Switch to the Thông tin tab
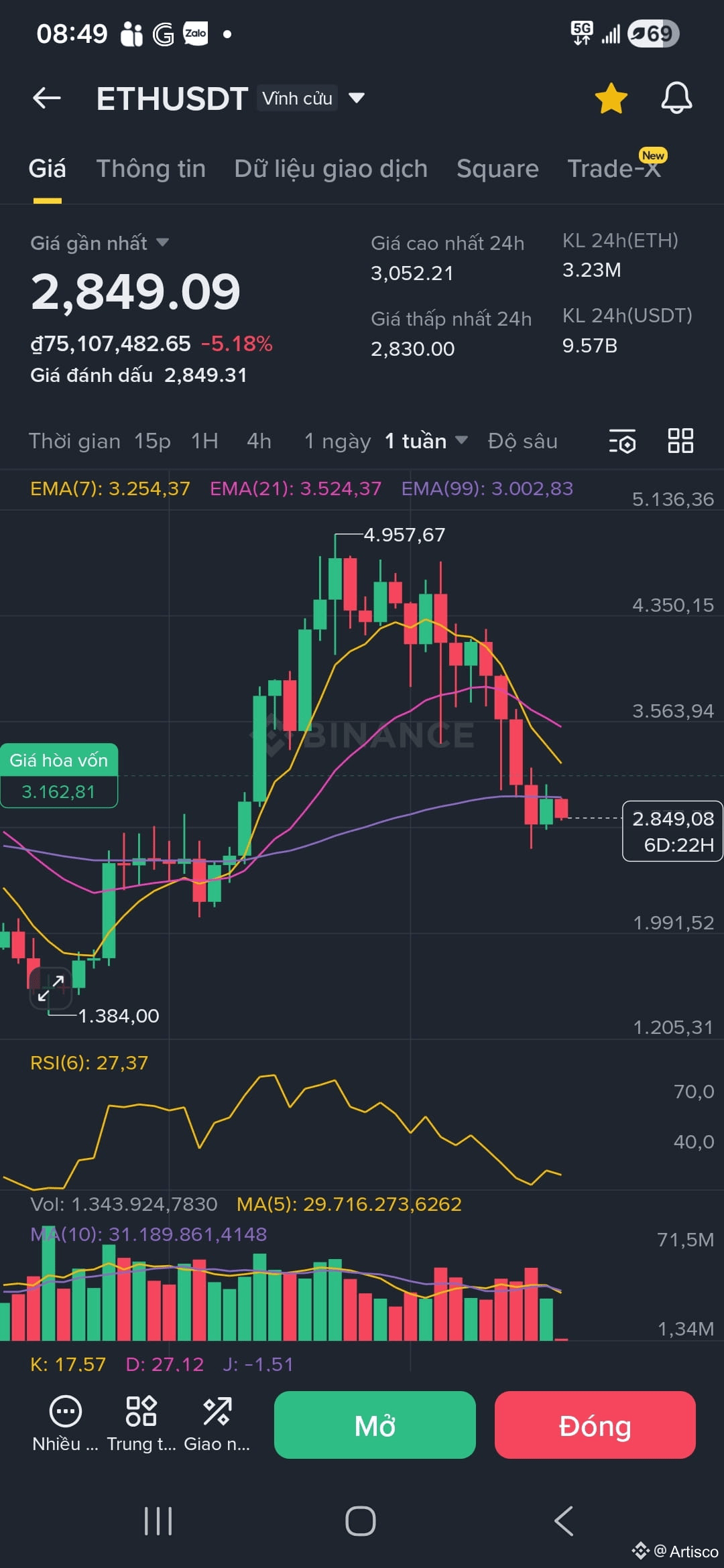The width and height of the screenshot is (724, 1568). click(151, 169)
